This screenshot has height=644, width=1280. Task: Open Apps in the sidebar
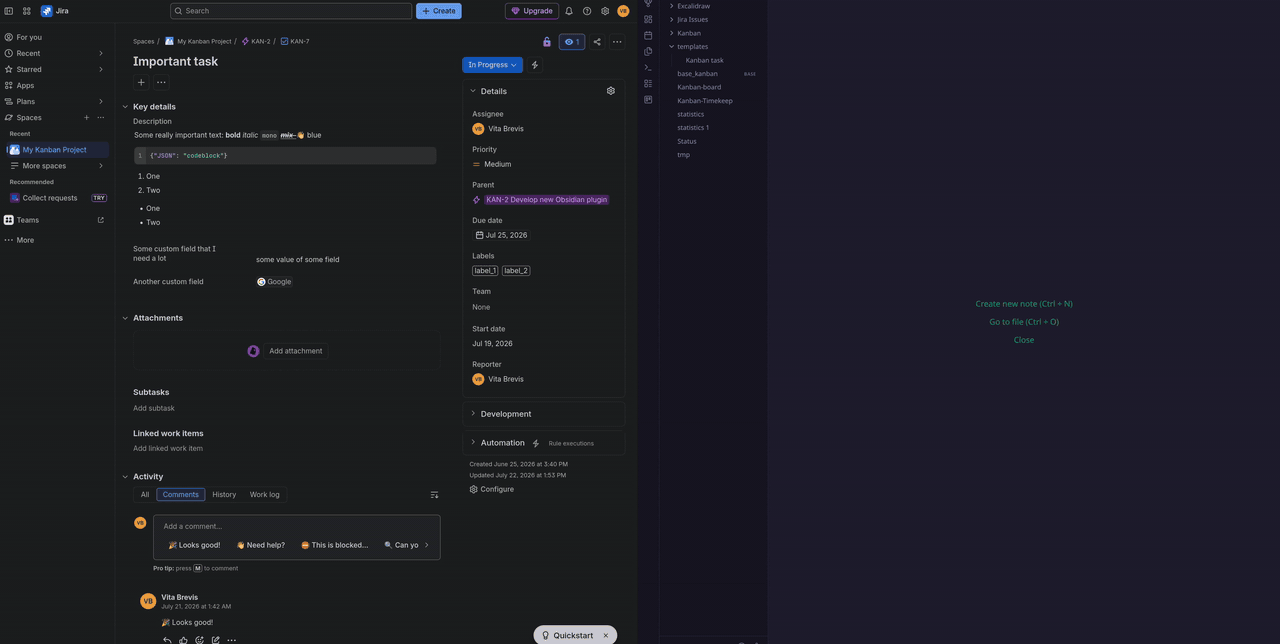55,85
